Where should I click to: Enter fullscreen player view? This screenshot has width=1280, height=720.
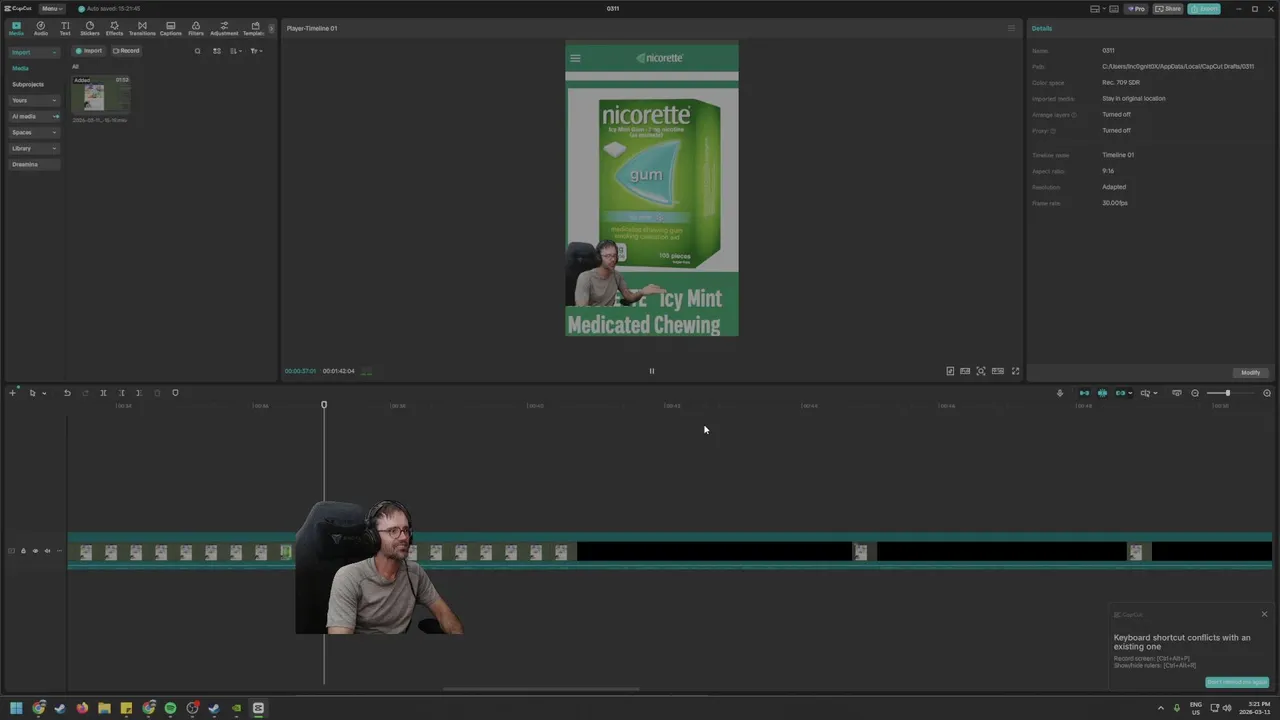click(x=1015, y=371)
